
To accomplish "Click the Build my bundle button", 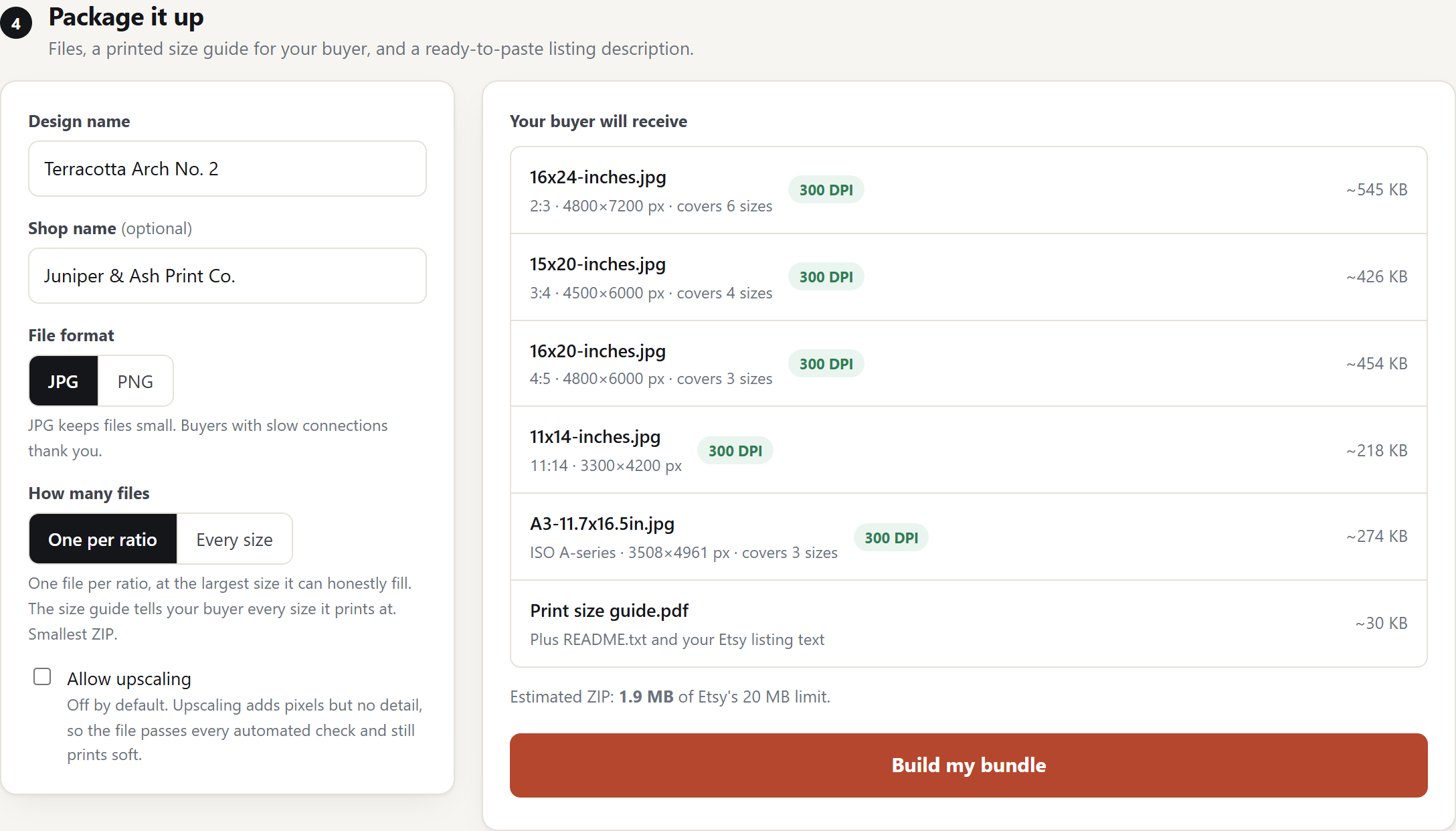I will coord(968,765).
